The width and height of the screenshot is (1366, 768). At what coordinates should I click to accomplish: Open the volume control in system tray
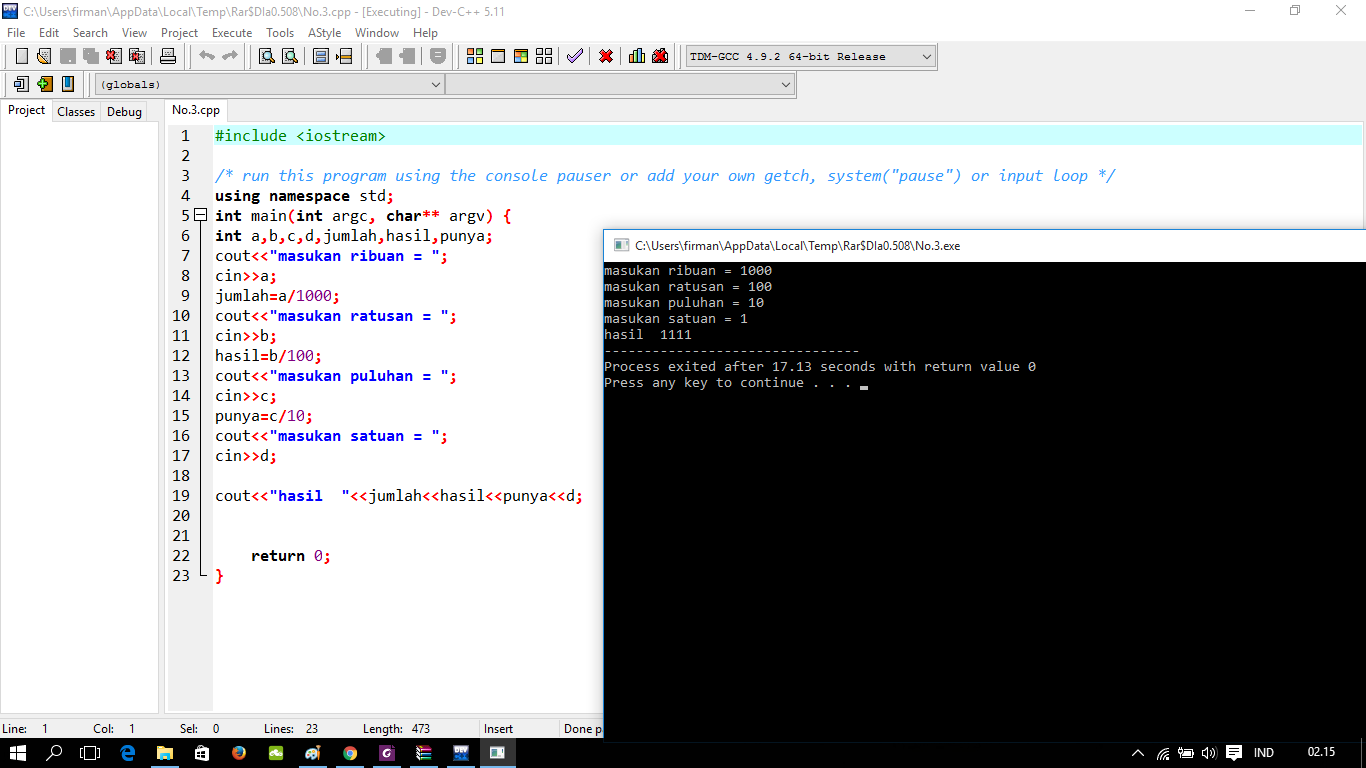pyautogui.click(x=1209, y=753)
